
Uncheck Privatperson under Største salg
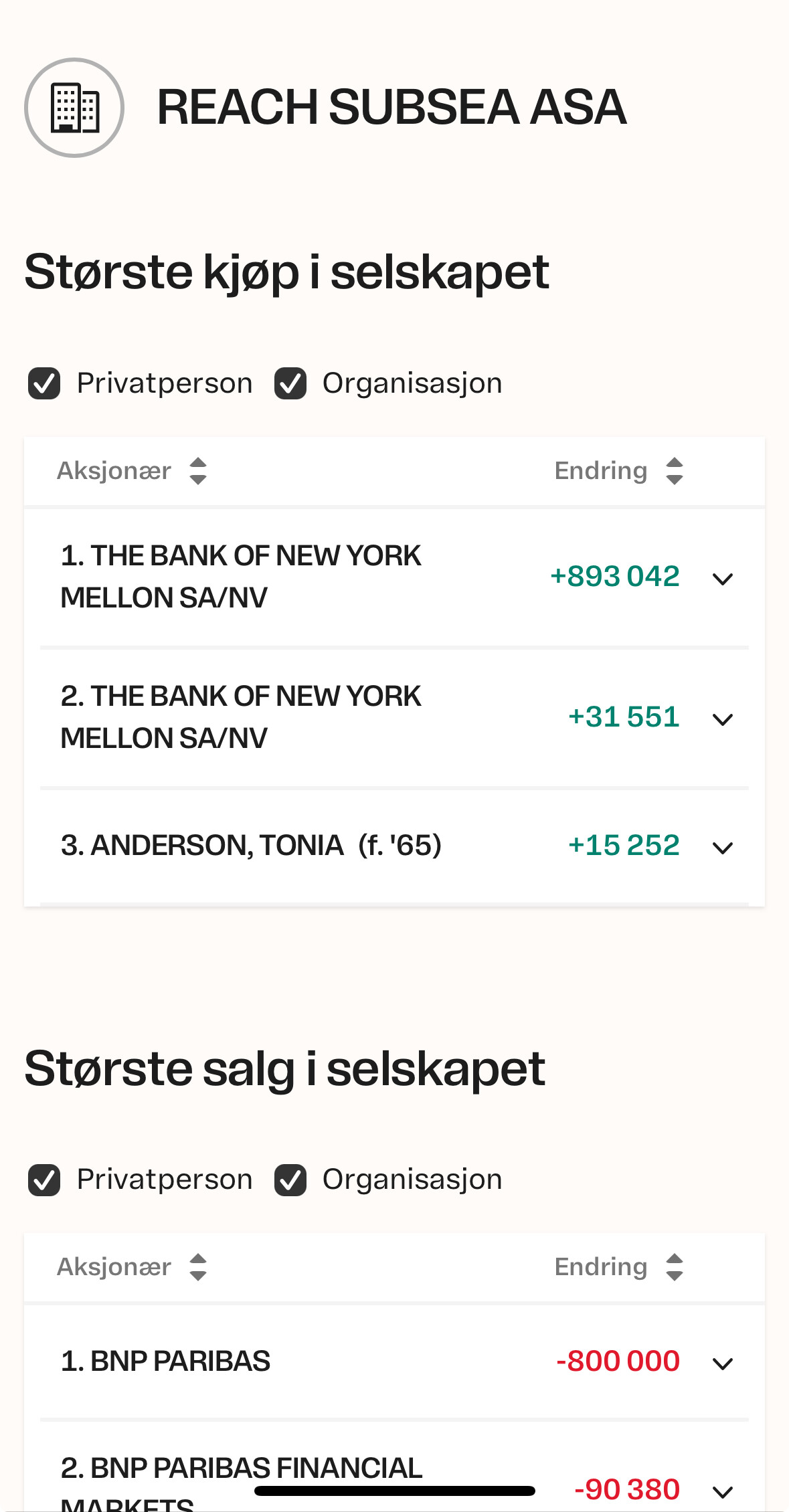pyautogui.click(x=44, y=1179)
